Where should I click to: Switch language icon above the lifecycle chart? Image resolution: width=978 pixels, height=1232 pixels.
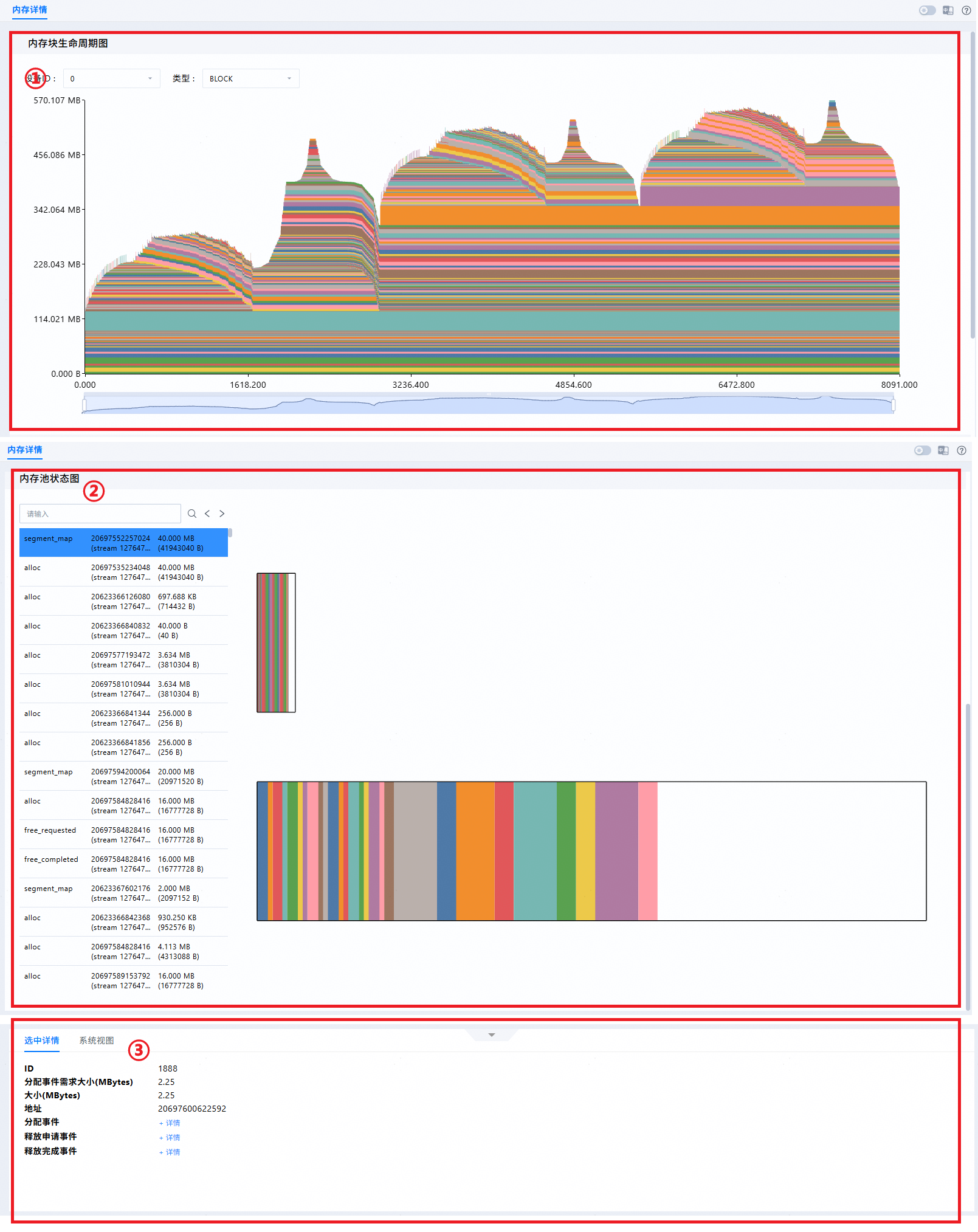tap(948, 10)
